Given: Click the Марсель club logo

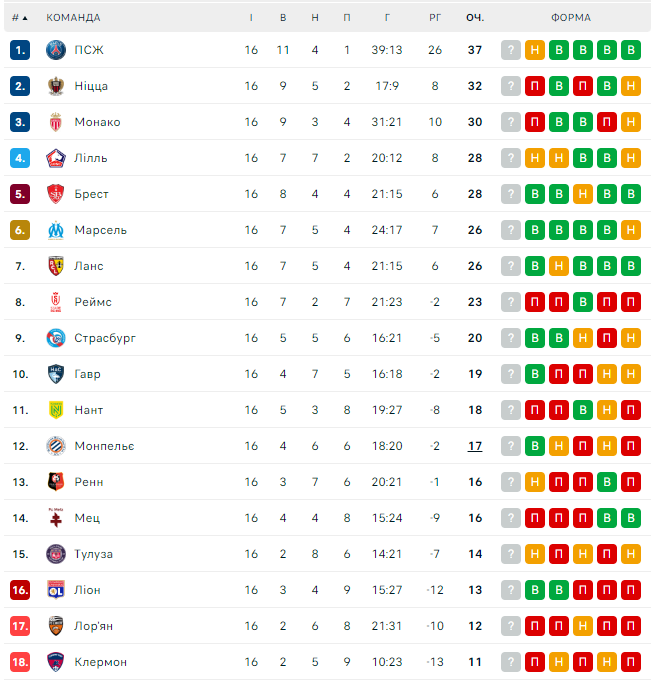Looking at the screenshot, I should coord(56,230).
